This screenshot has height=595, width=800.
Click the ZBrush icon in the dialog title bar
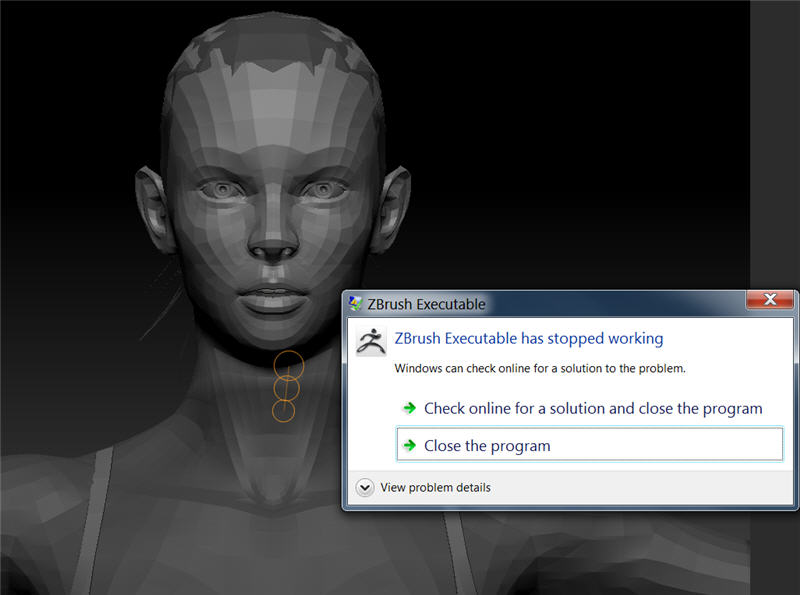click(358, 304)
